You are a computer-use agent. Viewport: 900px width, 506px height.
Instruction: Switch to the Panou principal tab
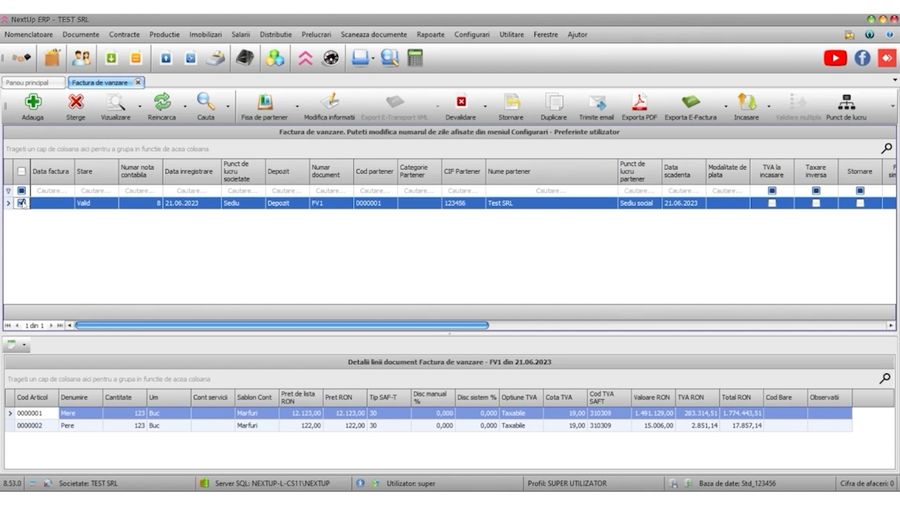(30, 83)
